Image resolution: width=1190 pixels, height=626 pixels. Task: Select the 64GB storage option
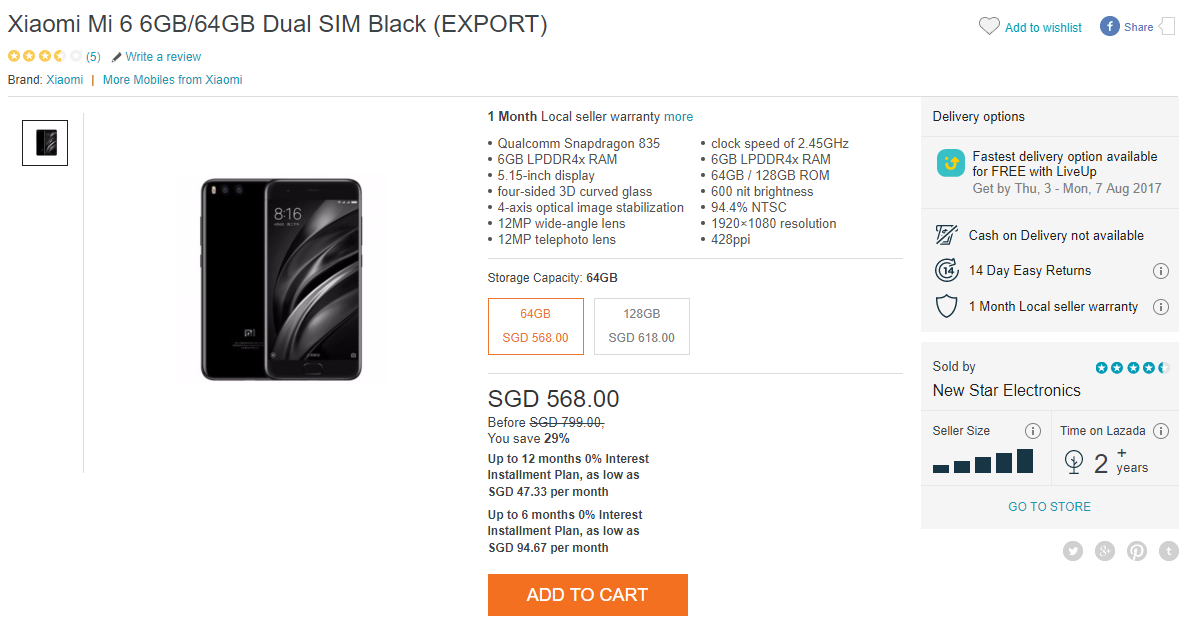(x=535, y=326)
